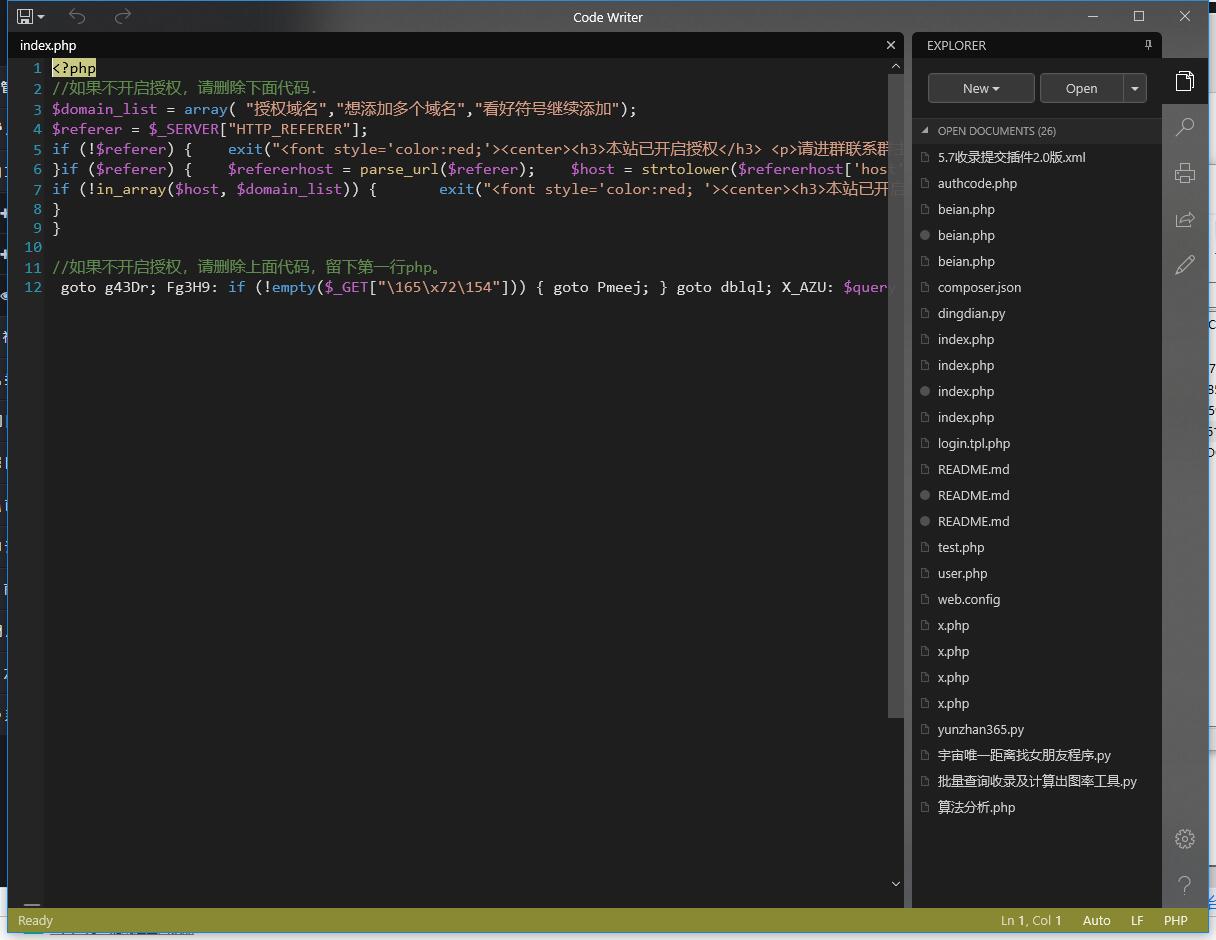Image resolution: width=1216 pixels, height=940 pixels.
Task: Close the index.php tab
Action: tap(891, 46)
